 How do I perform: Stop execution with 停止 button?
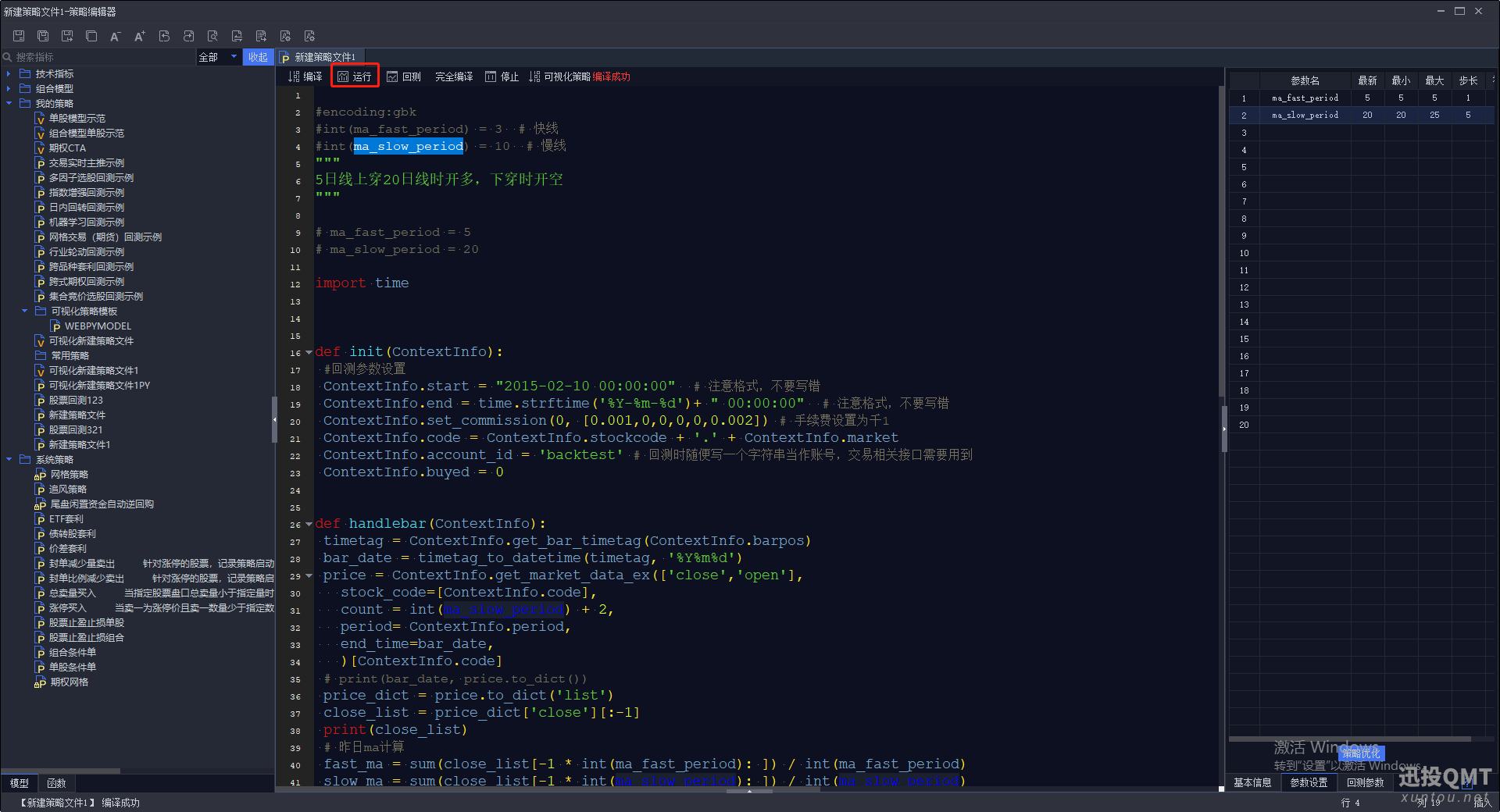502,77
